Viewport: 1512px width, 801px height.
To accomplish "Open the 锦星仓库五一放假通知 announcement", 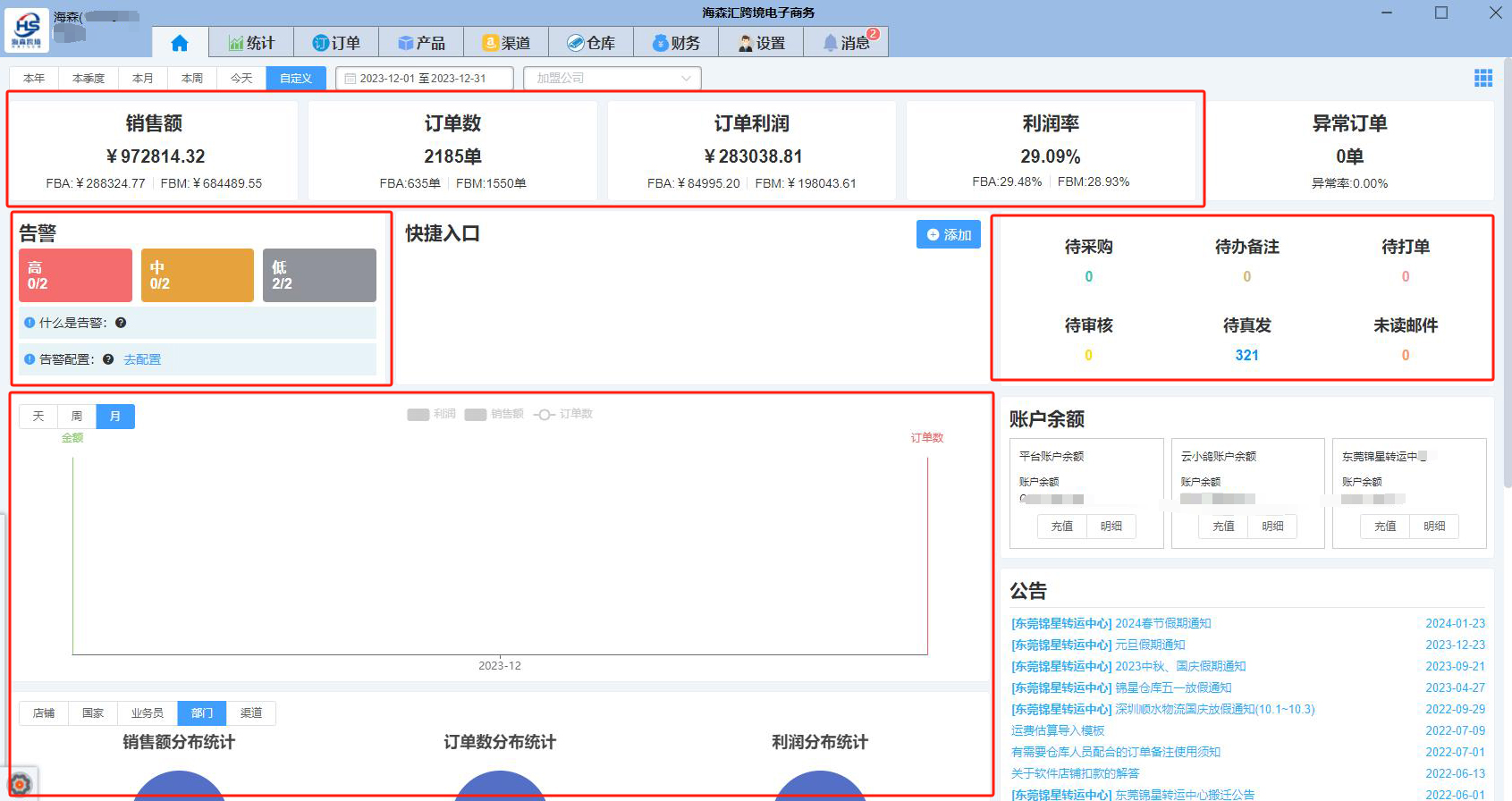I will 1121,687.
